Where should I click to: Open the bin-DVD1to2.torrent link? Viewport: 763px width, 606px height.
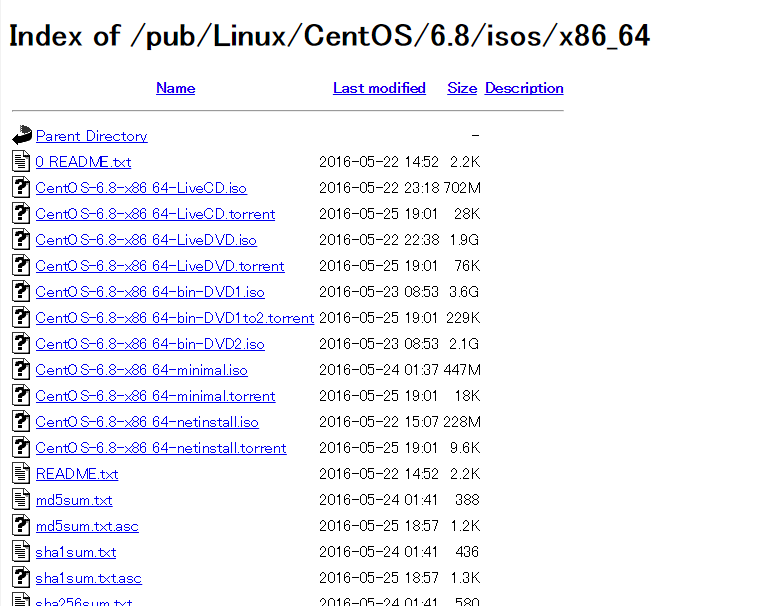click(x=175, y=318)
